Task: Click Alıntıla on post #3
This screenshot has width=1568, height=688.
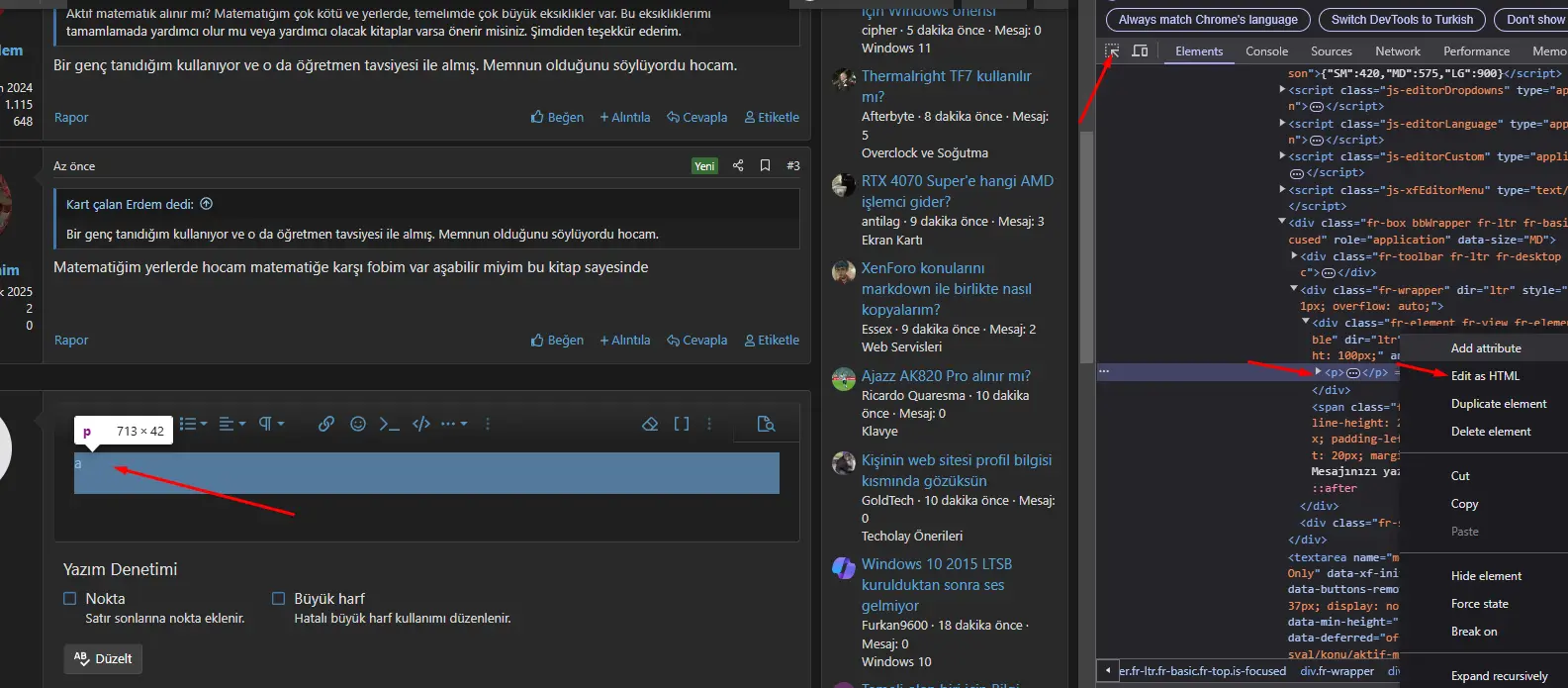Action: (625, 340)
